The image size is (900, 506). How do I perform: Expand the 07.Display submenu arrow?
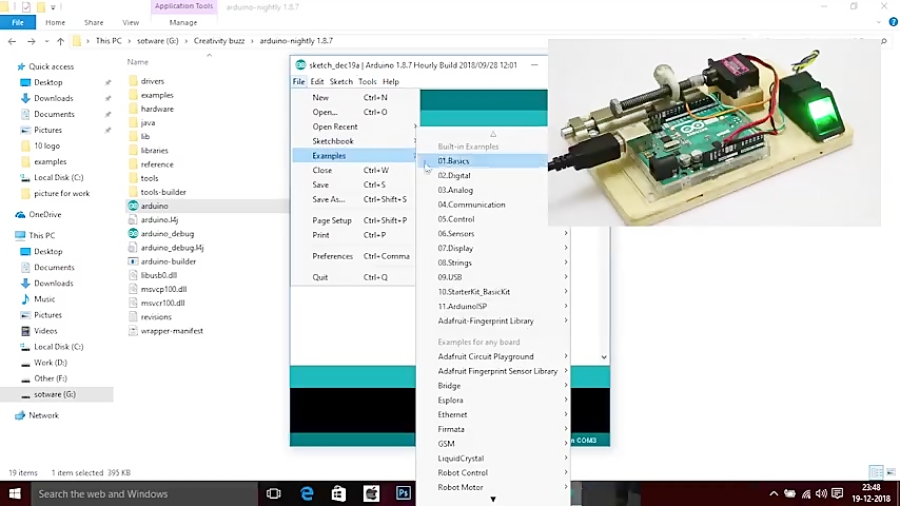point(566,248)
